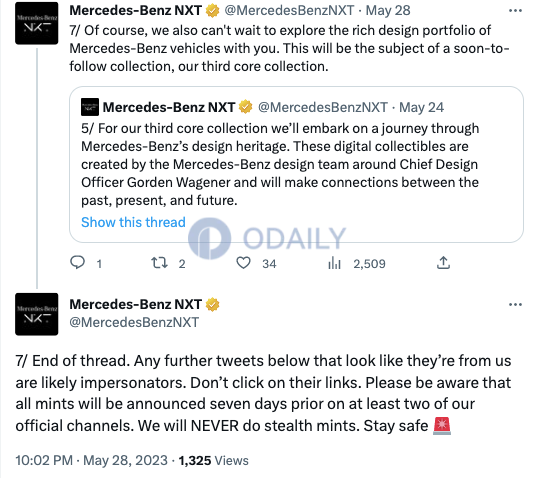
Task: Click the 10:02 PM May 28, 2023 timestamp
Action: click(91, 460)
